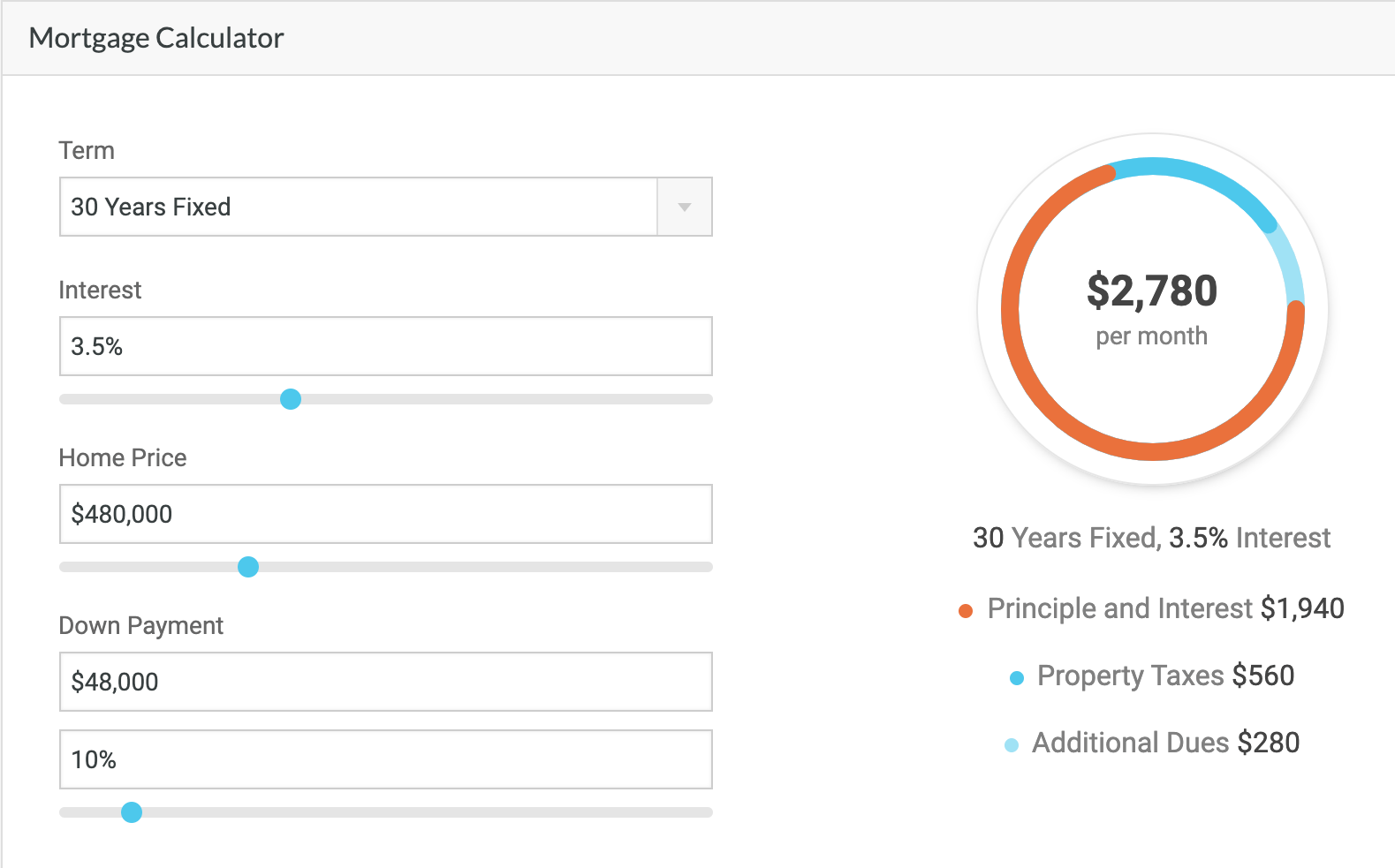Image resolution: width=1395 pixels, height=868 pixels.
Task: Select the 30 Years Fixed term box
Action: pos(358,207)
